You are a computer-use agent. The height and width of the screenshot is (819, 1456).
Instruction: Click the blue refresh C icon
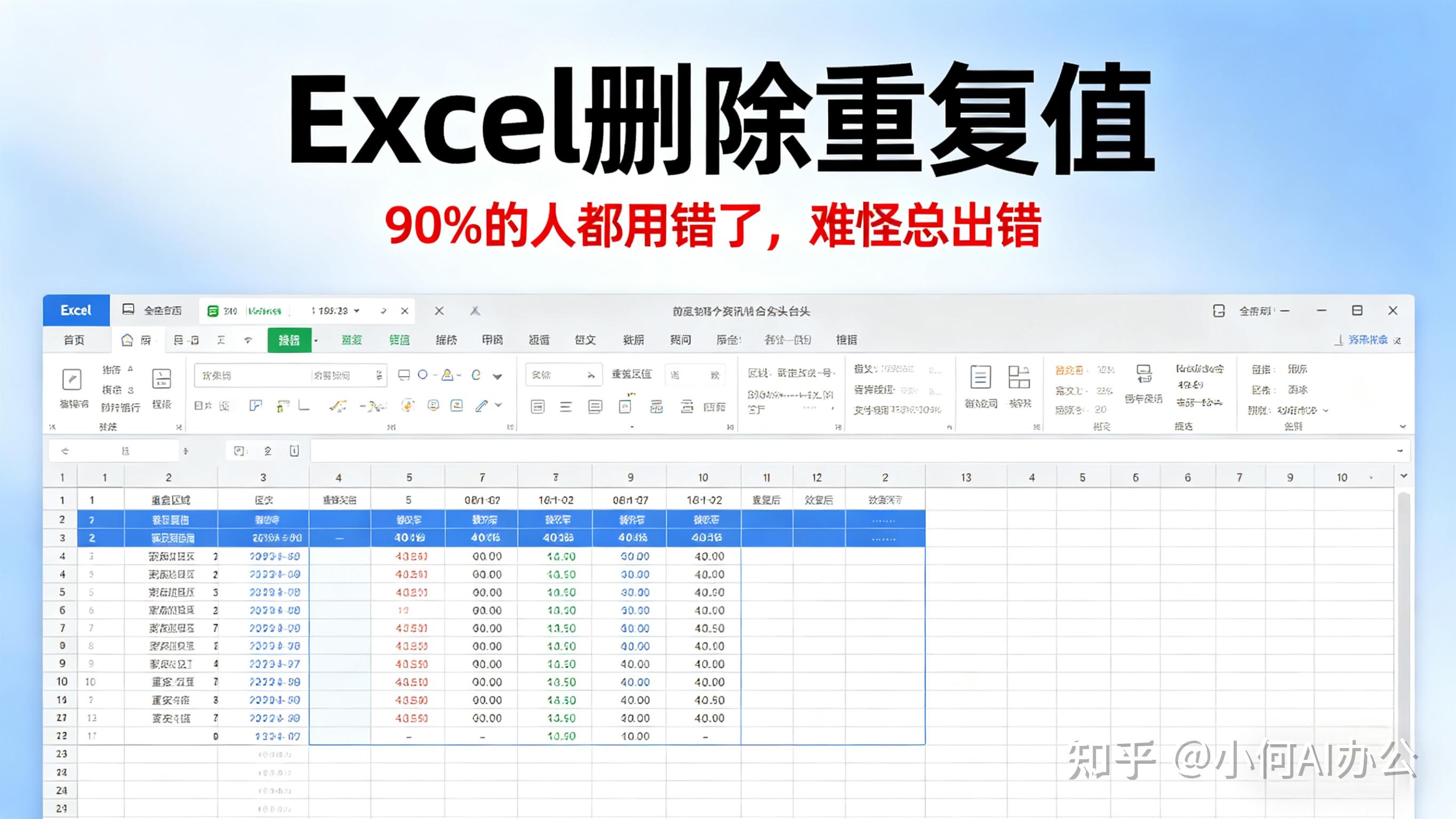[476, 375]
